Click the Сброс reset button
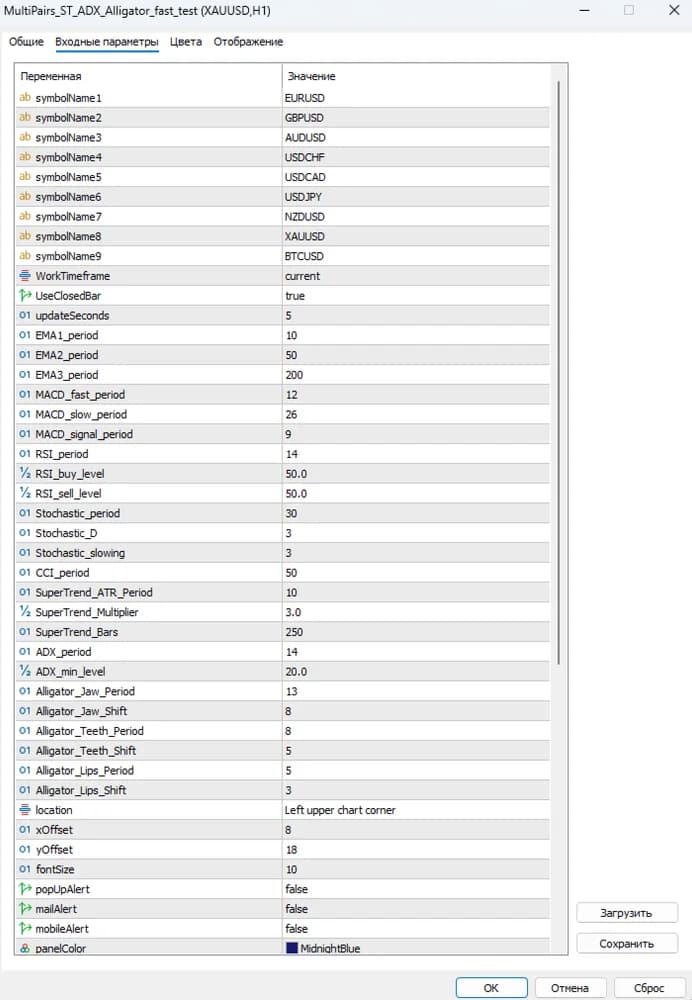The height and width of the screenshot is (1000, 692). point(649,987)
